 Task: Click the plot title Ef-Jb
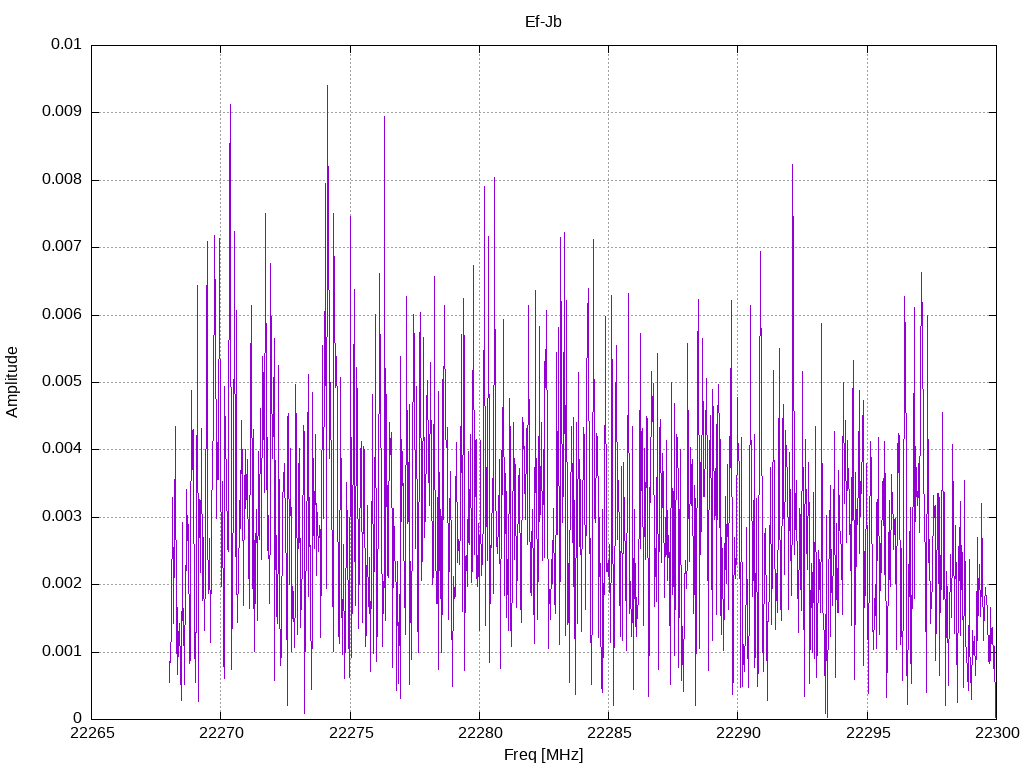click(543, 22)
